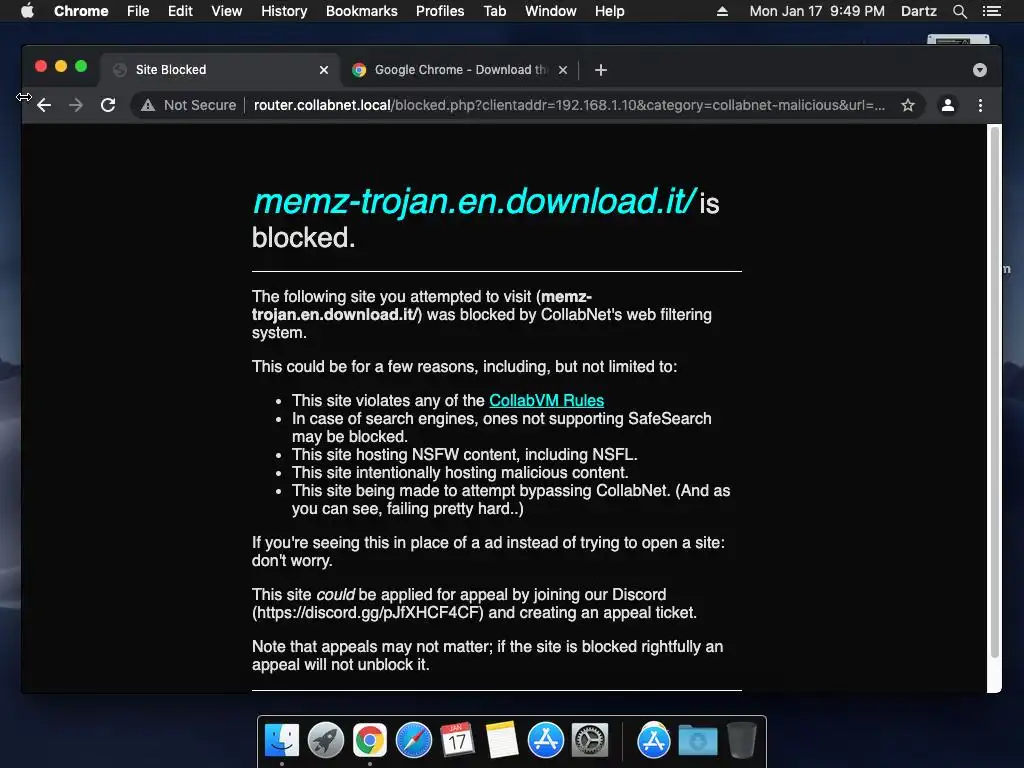Open the View menu
This screenshot has width=1024, height=768.
pyautogui.click(x=227, y=11)
